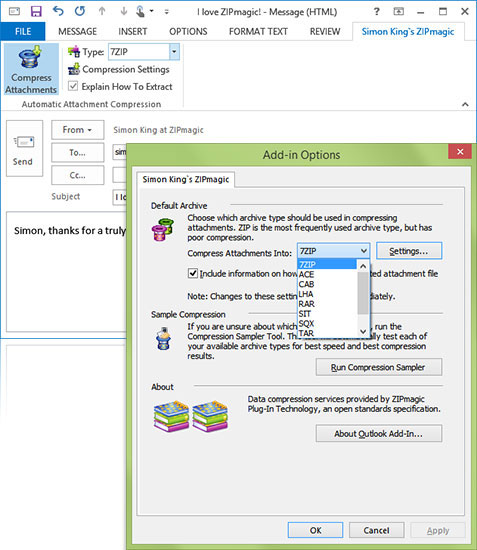Screen dimensions: 477x550
Task: Click the redo arrow in the title bar
Action: (80, 11)
